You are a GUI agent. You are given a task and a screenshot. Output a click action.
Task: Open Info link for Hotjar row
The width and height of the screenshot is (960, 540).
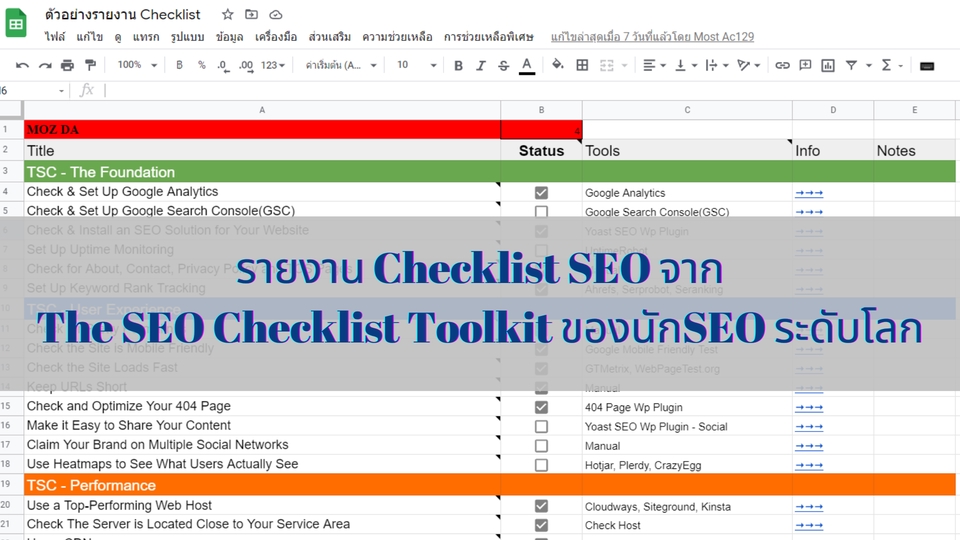click(809, 466)
